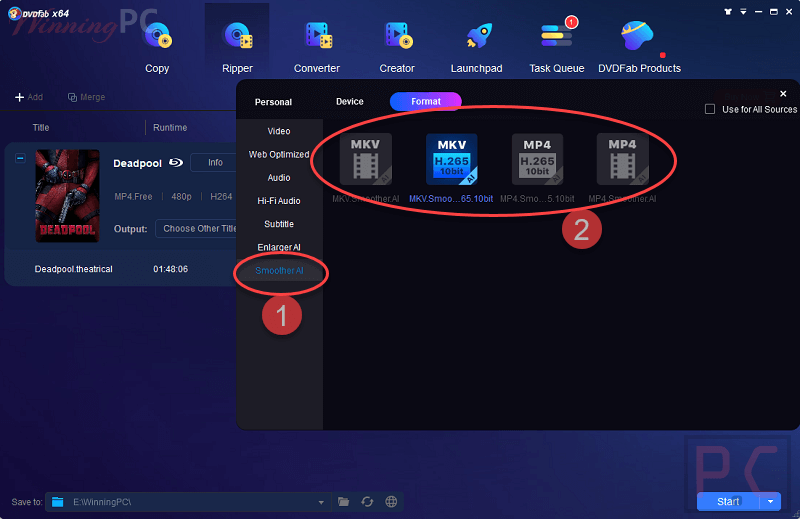
Task: Browse output folder with folder icon
Action: pyautogui.click(x=343, y=502)
